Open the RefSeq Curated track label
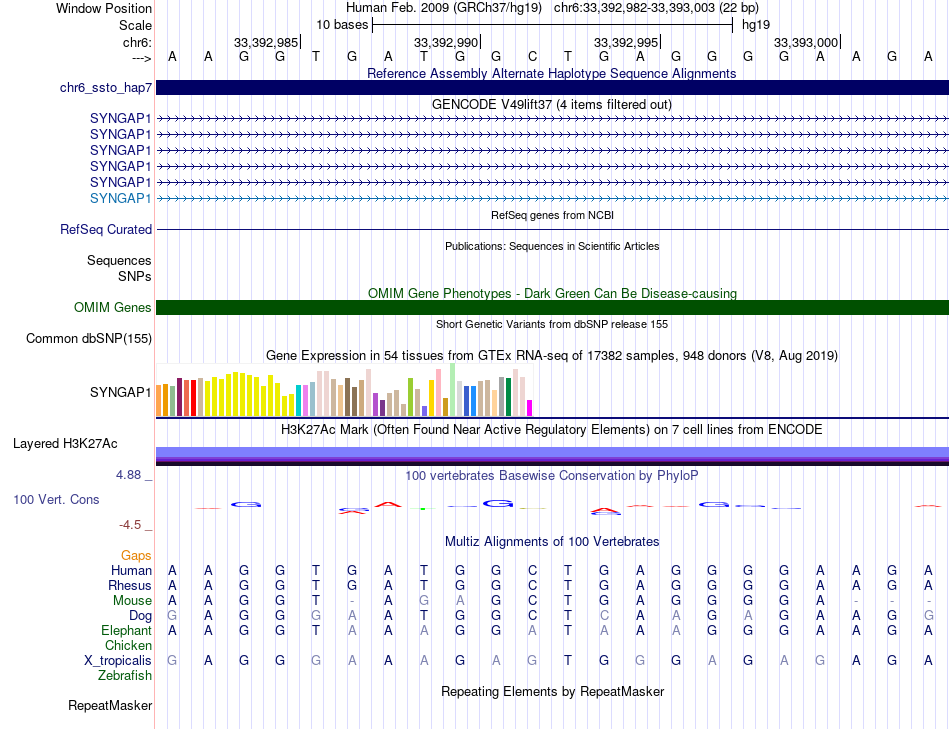The image size is (950, 729). [106, 230]
